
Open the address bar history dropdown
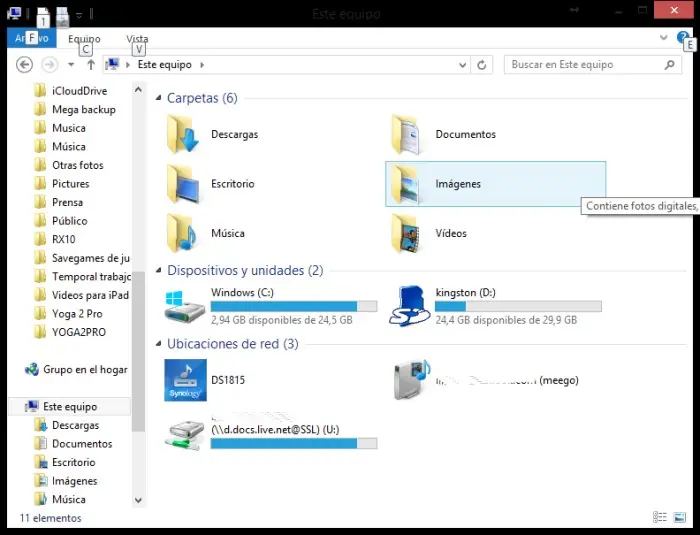click(462, 65)
